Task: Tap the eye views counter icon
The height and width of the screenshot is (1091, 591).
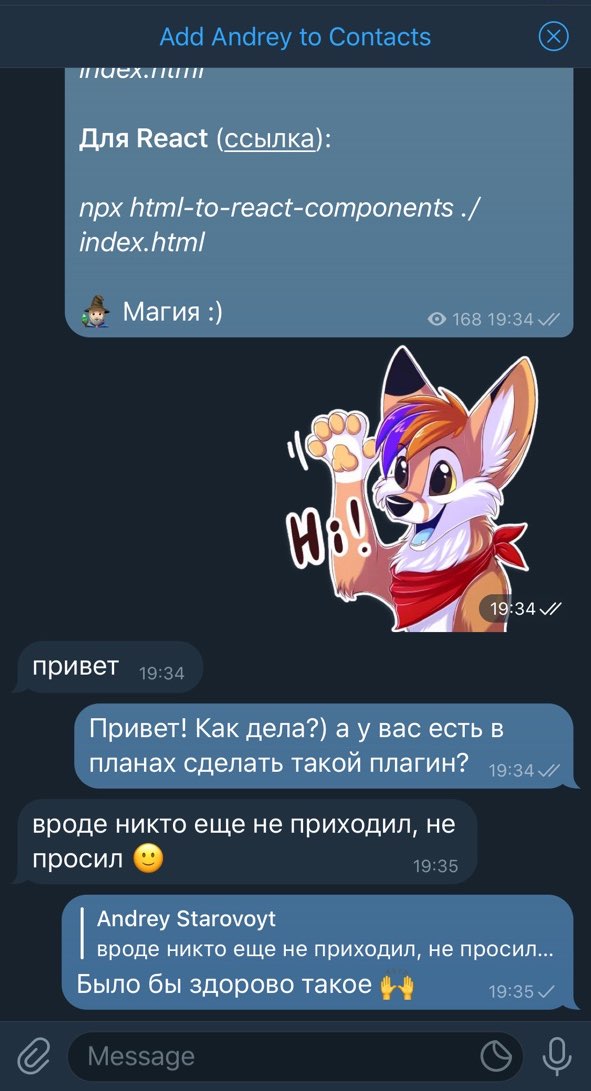Action: pos(436,319)
